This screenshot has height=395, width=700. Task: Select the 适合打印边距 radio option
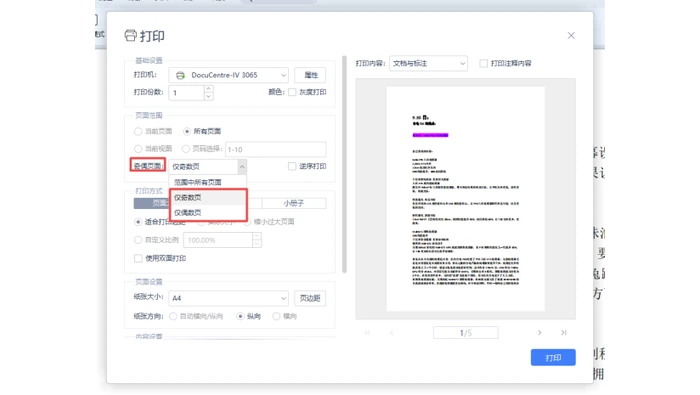(x=138, y=222)
